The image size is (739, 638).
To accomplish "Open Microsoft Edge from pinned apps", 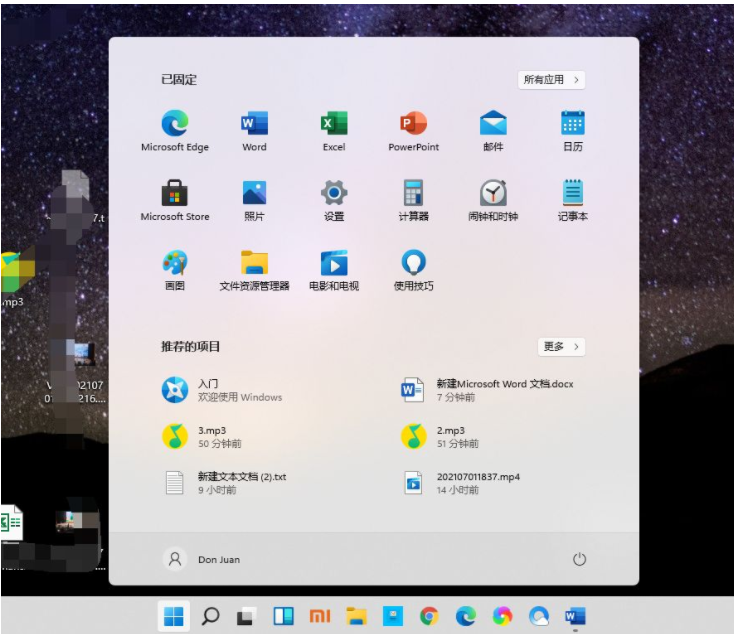I will pos(175,124).
